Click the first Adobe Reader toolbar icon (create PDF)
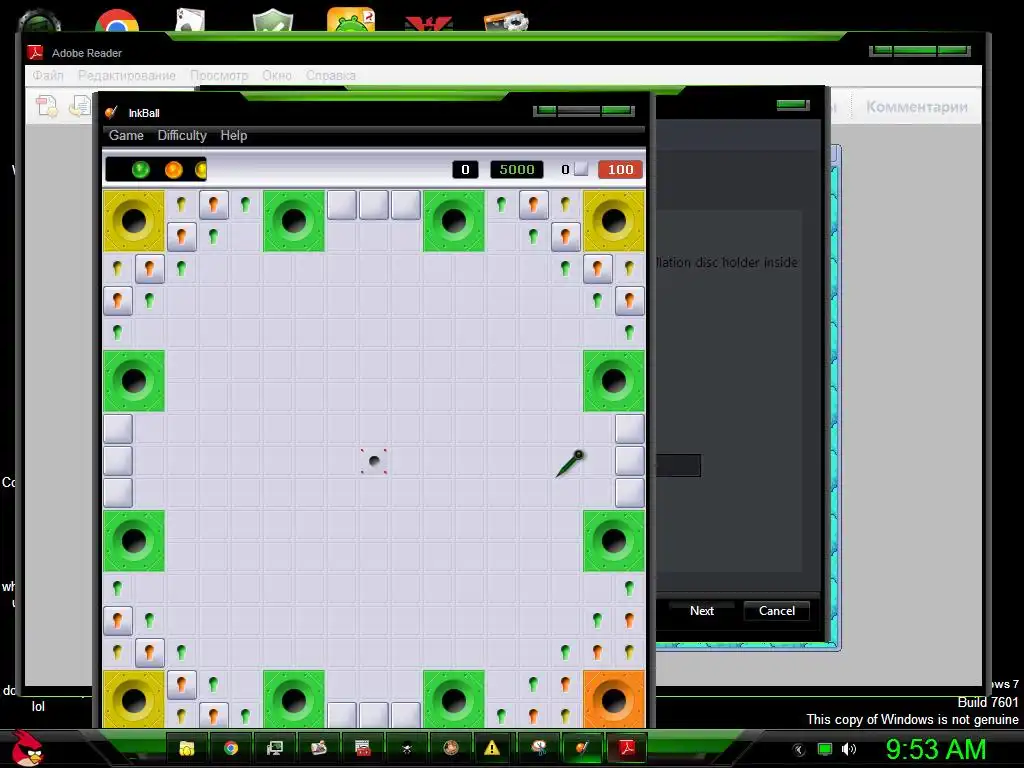The image size is (1024, 768). click(47, 105)
